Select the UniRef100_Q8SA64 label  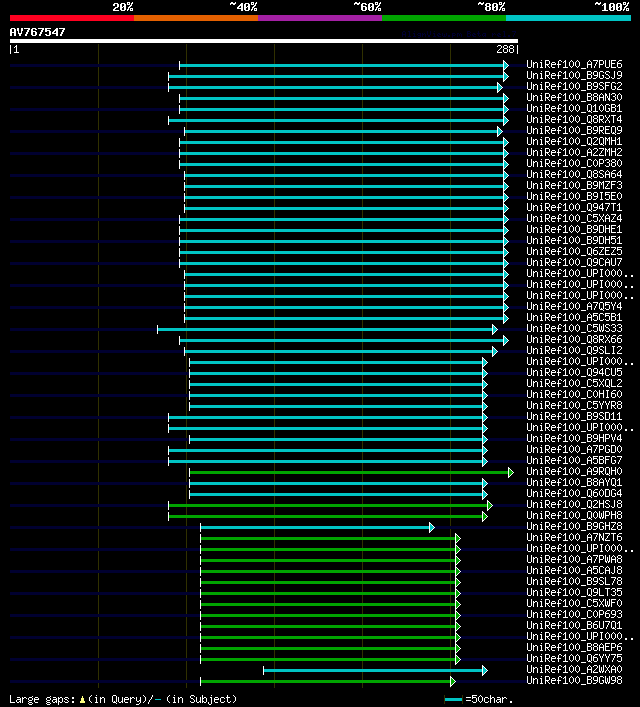574,174
